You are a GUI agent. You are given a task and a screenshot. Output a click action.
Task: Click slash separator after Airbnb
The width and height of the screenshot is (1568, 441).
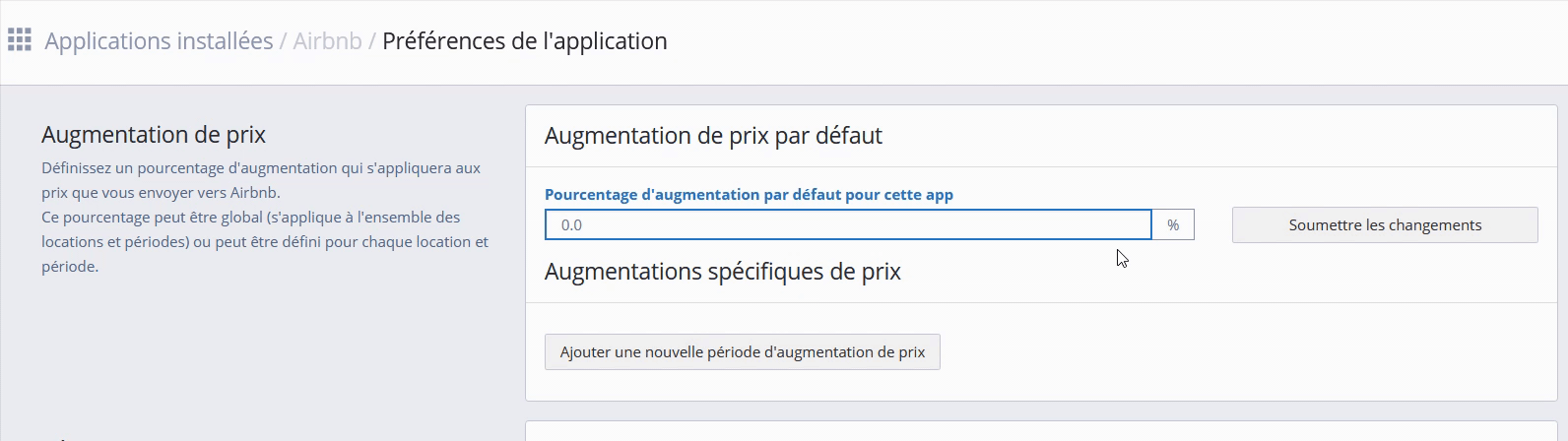pyautogui.click(x=372, y=41)
